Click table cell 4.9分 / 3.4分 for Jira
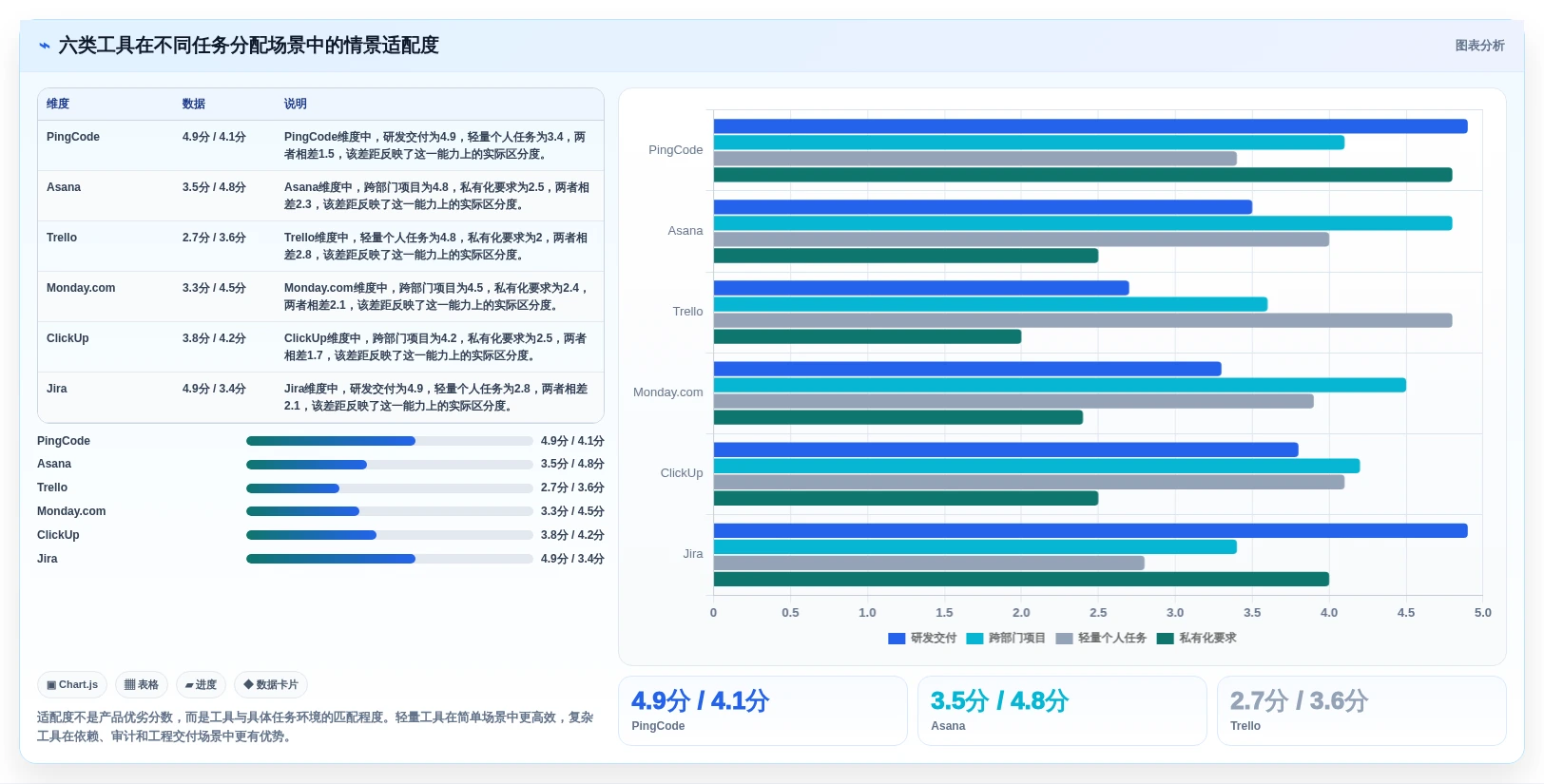This screenshot has height=784, width=1544. 214,389
